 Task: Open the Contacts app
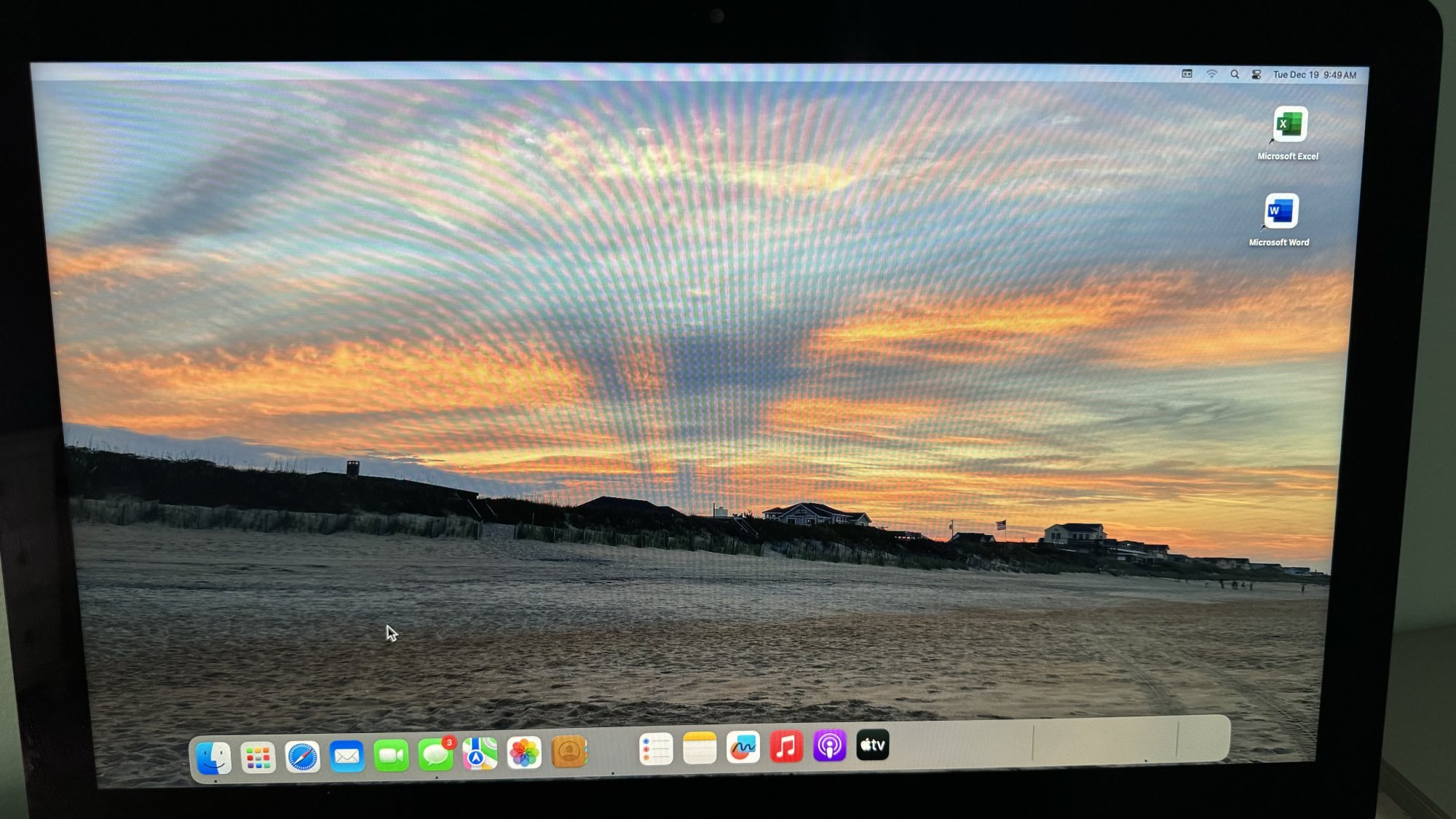pos(569,752)
